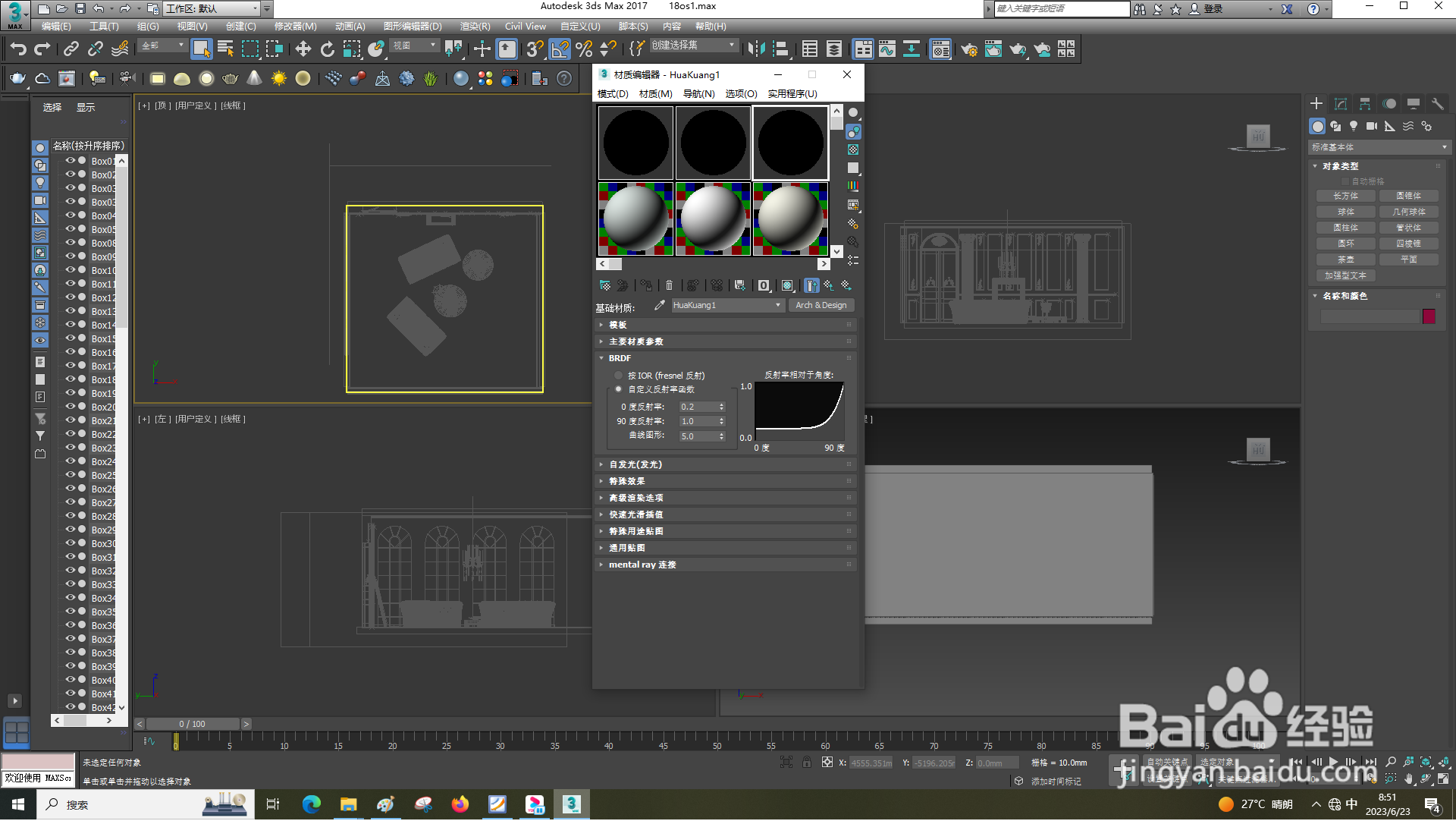Click Get Material in material editor
The width and height of the screenshot is (1456, 821).
(605, 285)
